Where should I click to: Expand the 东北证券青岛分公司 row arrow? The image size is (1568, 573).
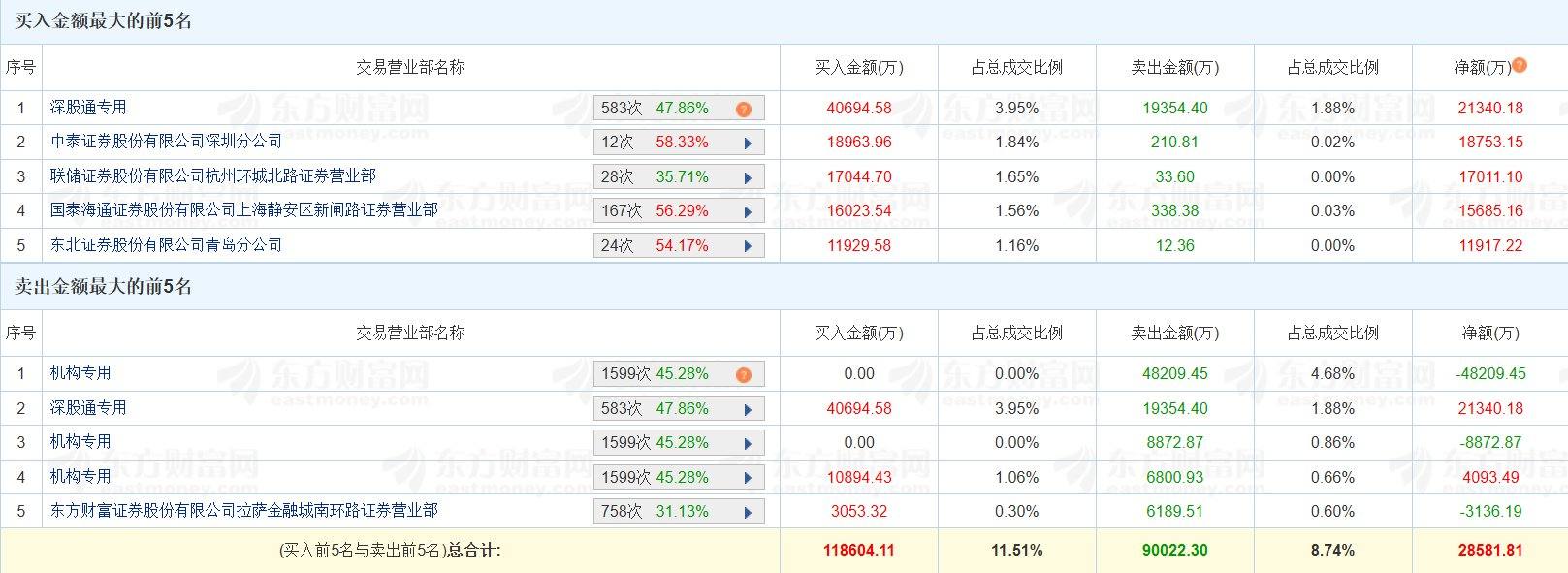[748, 246]
